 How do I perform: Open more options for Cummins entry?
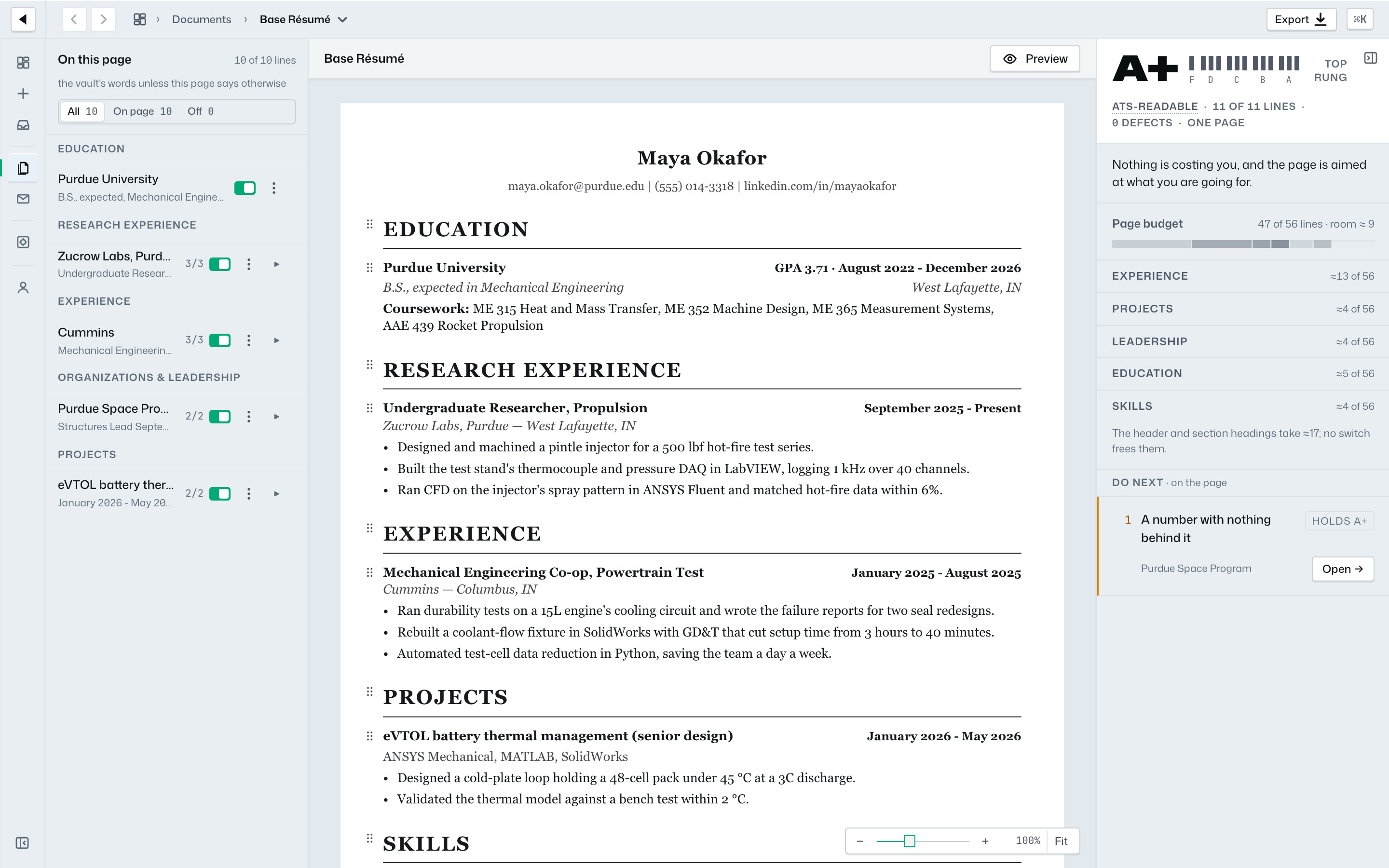pyautogui.click(x=248, y=340)
